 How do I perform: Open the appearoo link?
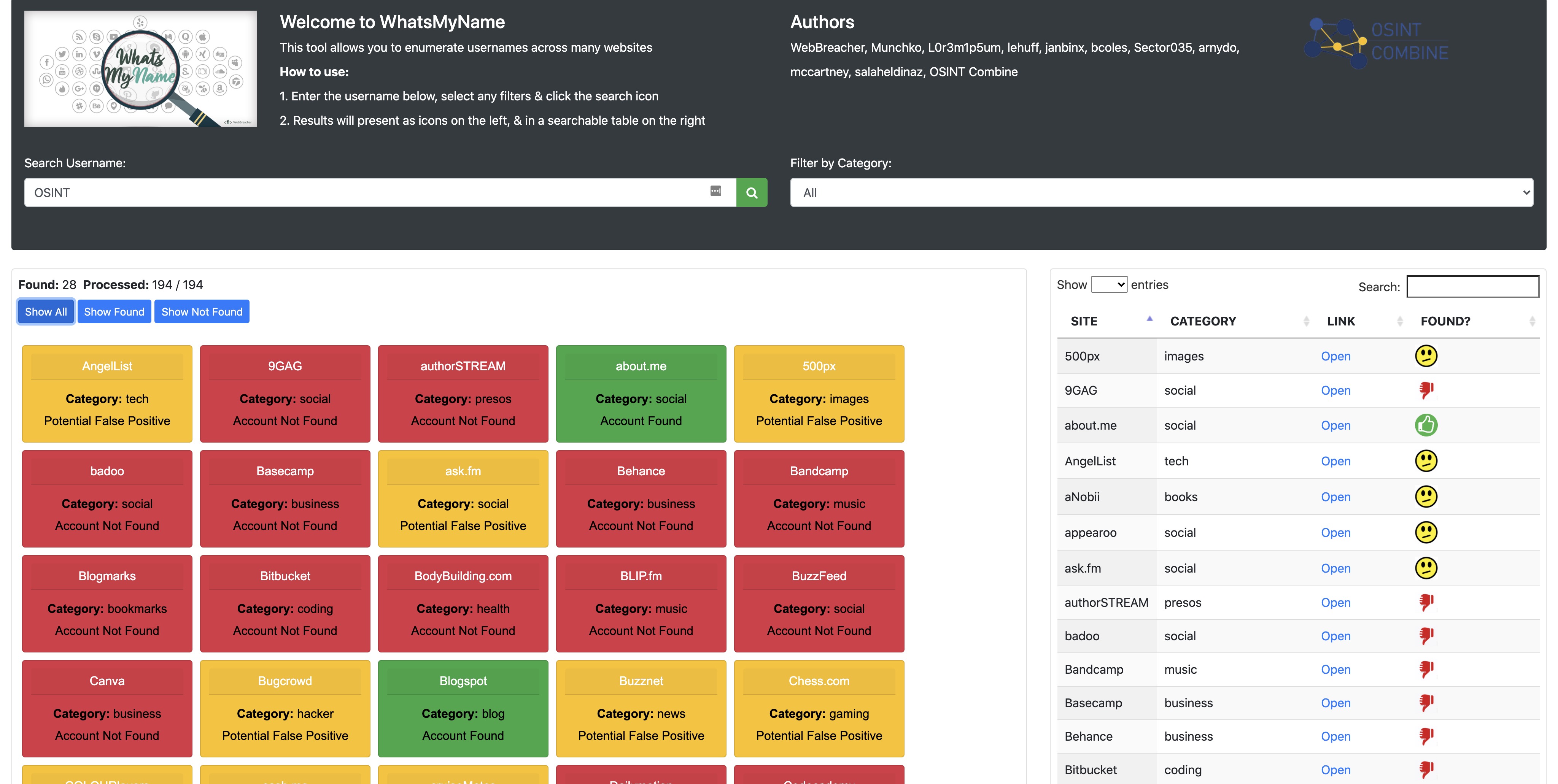1335,533
